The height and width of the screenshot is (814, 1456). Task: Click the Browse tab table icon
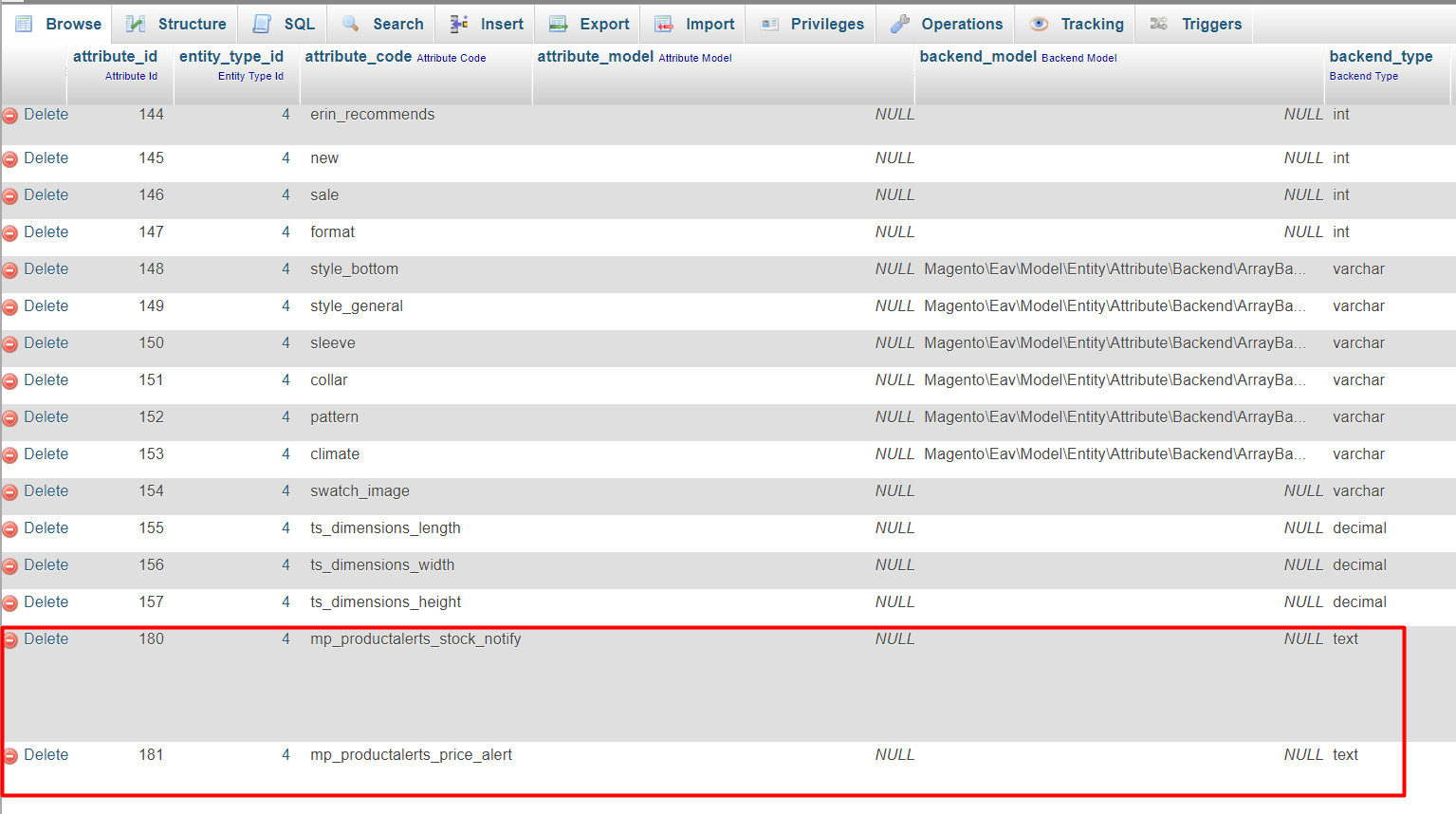coord(25,24)
